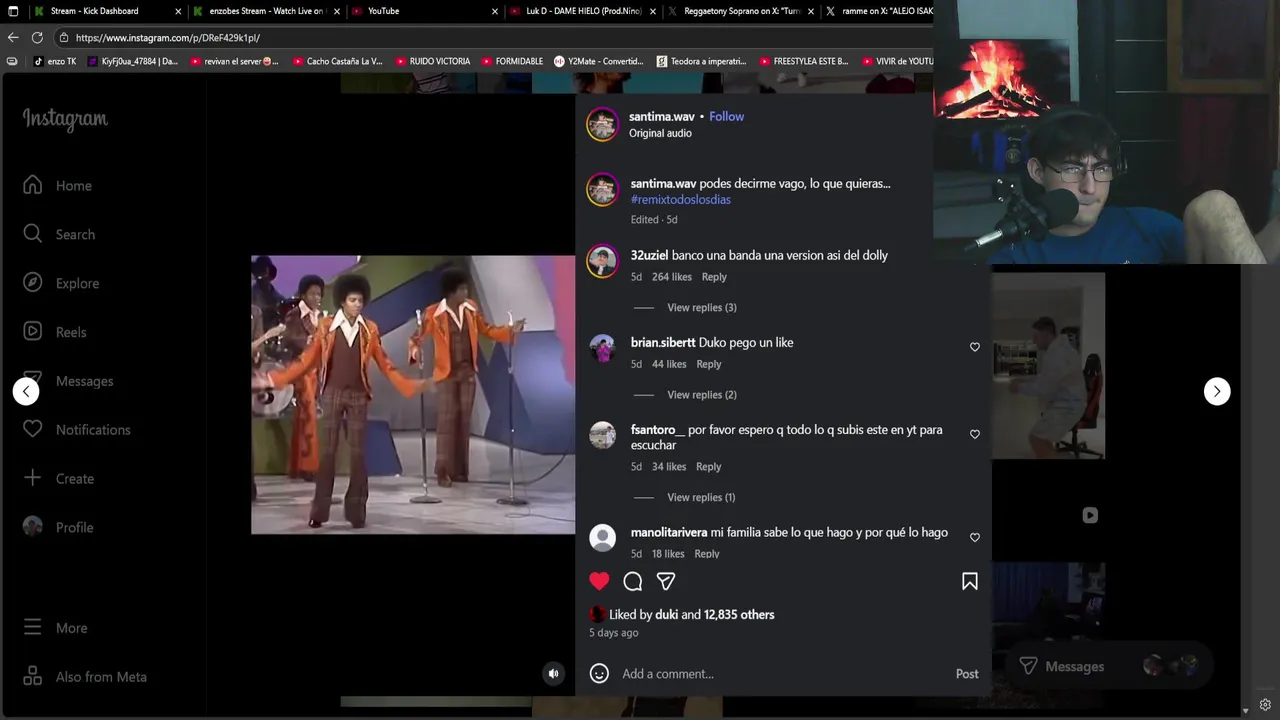Image resolution: width=1280 pixels, height=720 pixels.
Task: Reply to 32uziel's comment
Action: click(714, 277)
